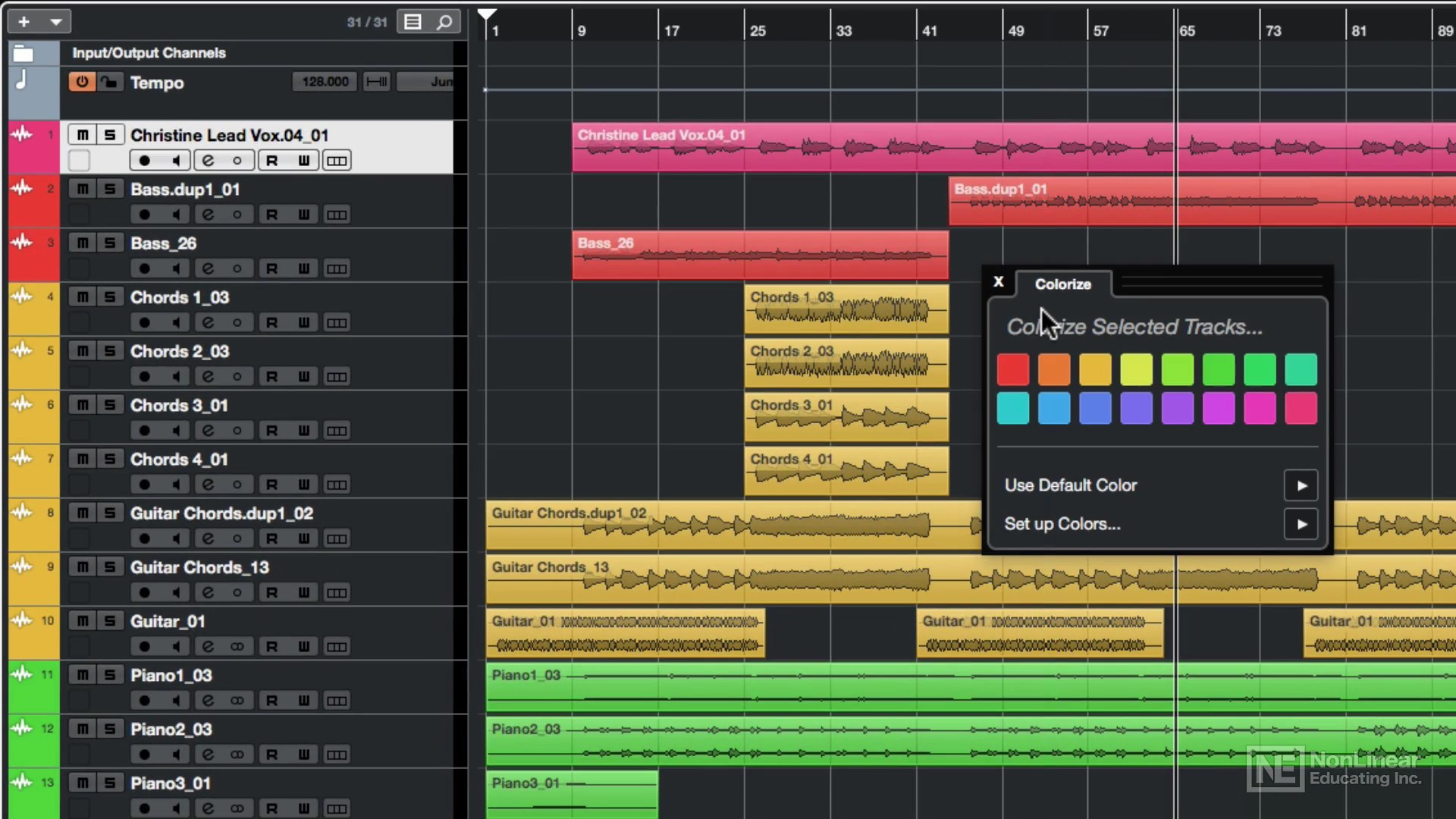Screen dimensions: 1456x819
Task: Select the Guitar Chords_13 audio clip
Action: click(758, 580)
